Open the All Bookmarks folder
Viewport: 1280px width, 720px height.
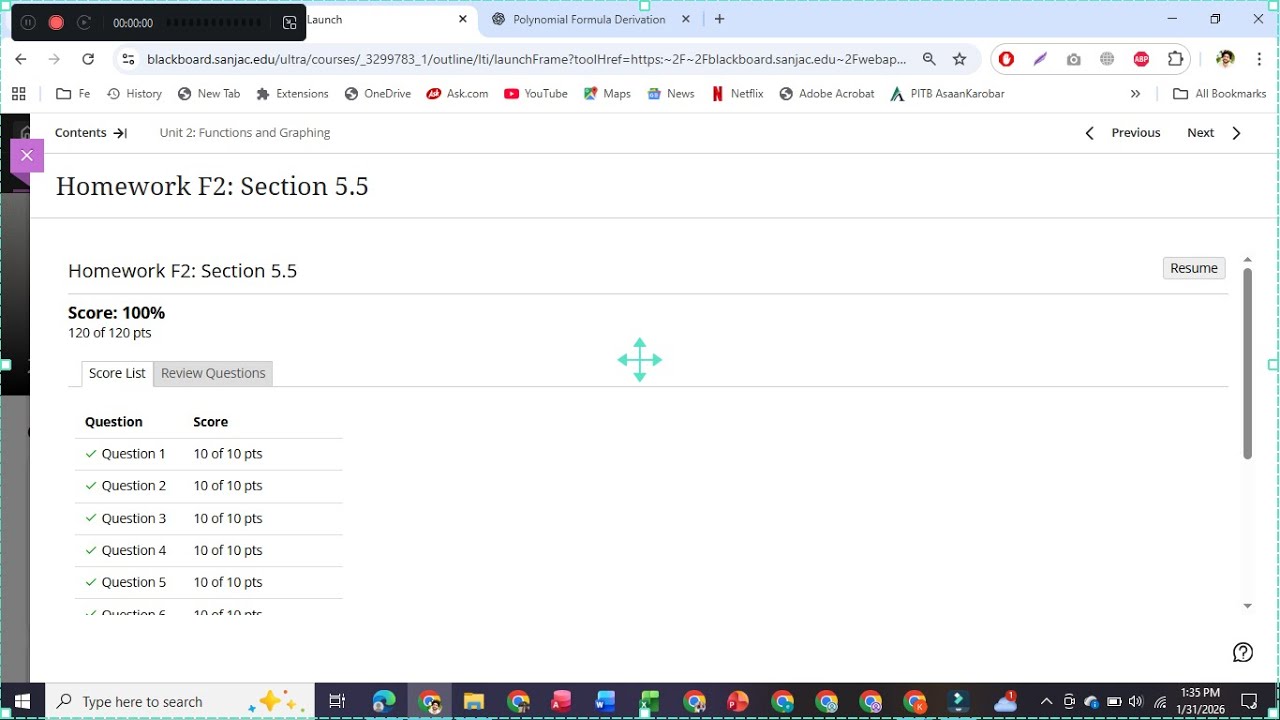tap(1219, 93)
